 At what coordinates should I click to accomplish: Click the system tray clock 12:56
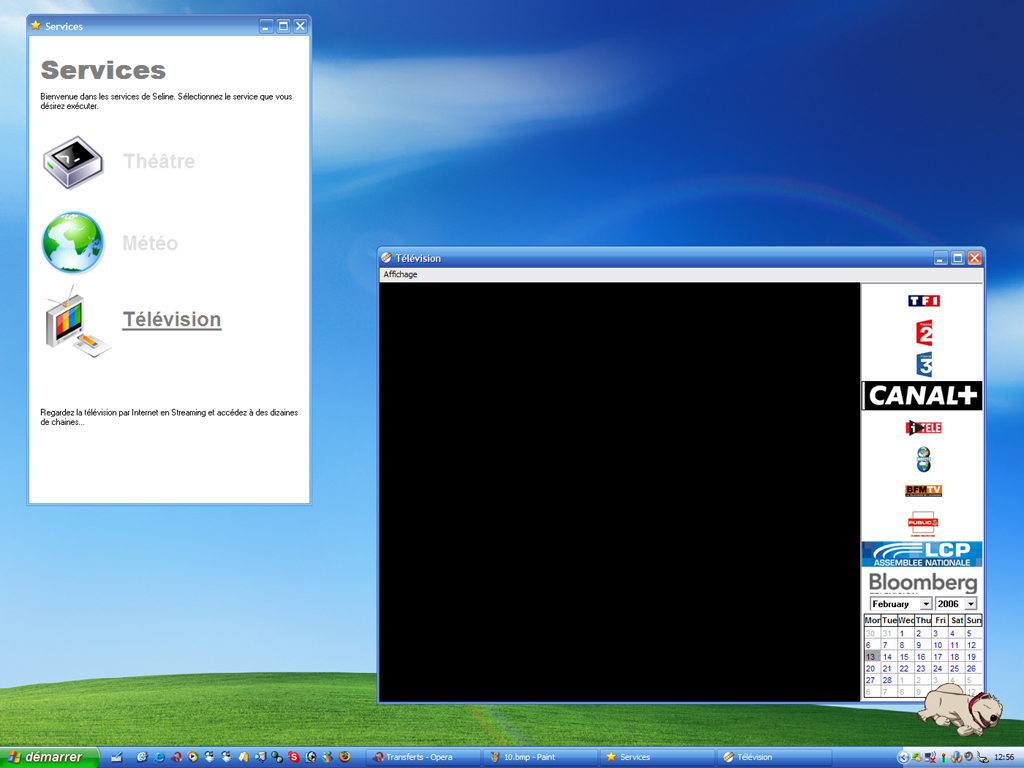coord(1004,757)
